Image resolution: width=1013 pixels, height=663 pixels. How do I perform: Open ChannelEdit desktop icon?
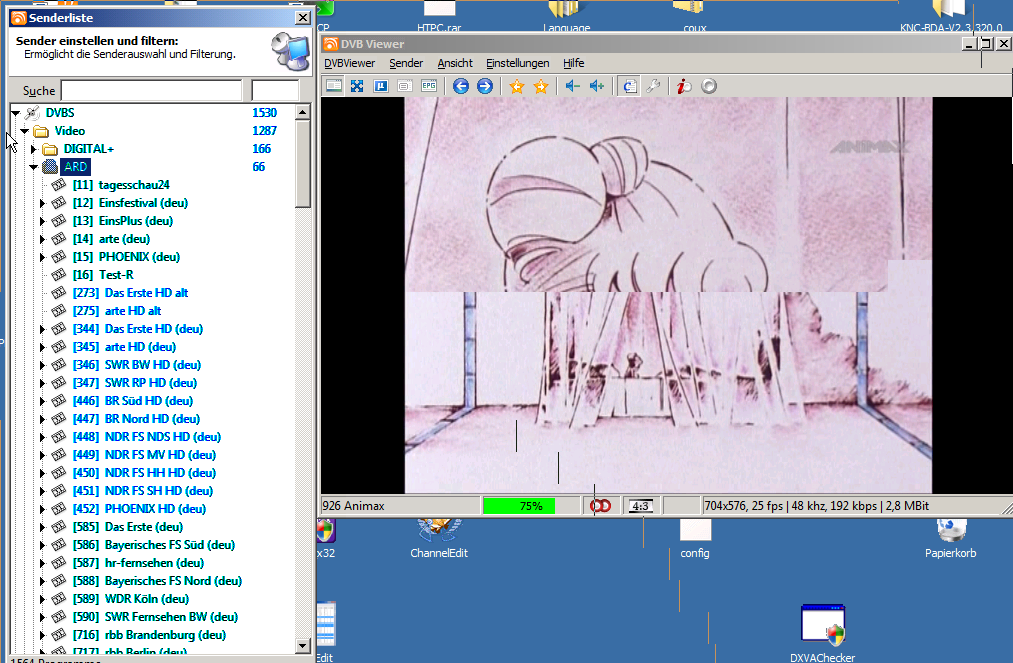tap(439, 539)
